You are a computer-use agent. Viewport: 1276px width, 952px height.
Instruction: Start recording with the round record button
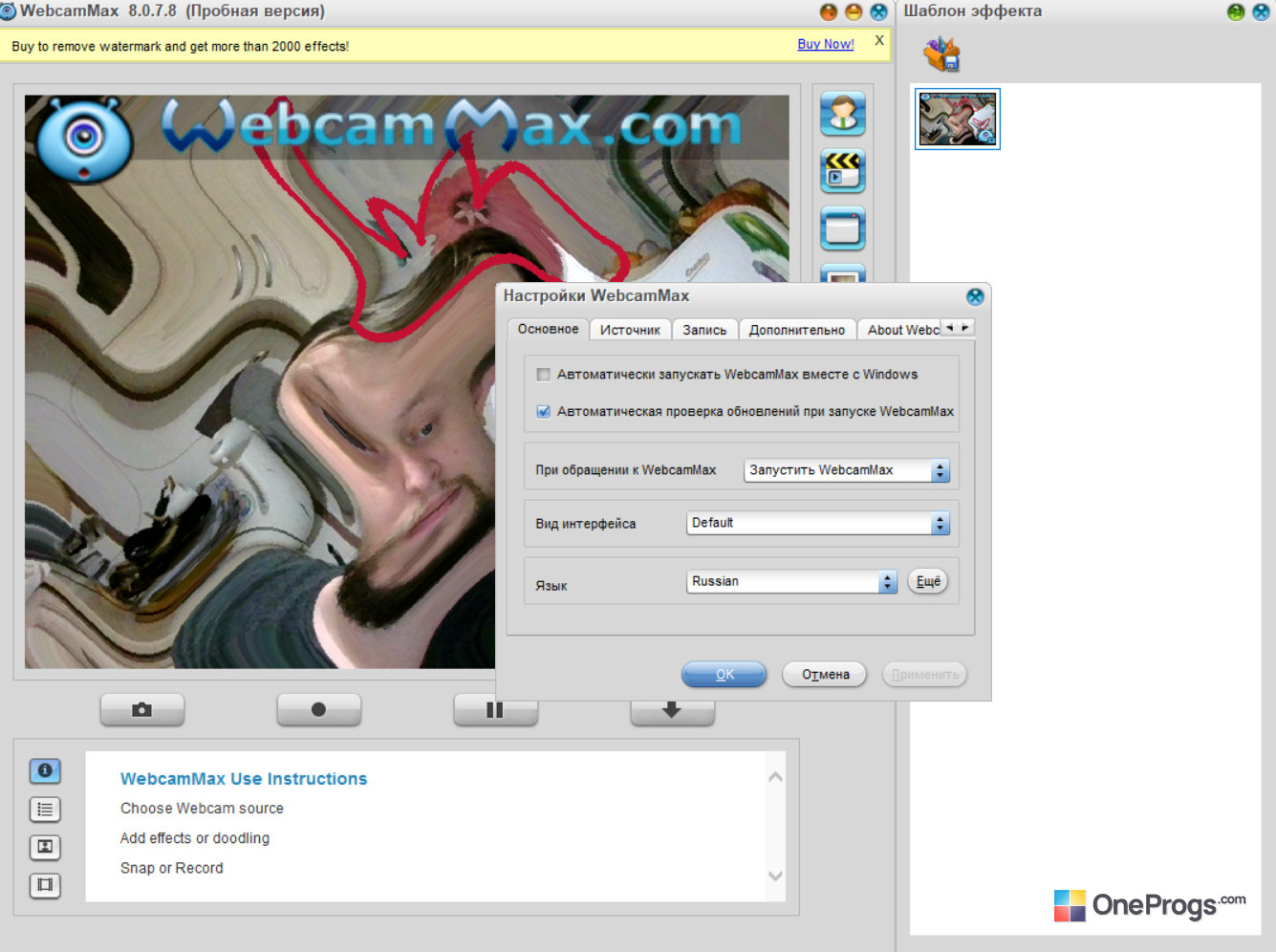pos(318,709)
